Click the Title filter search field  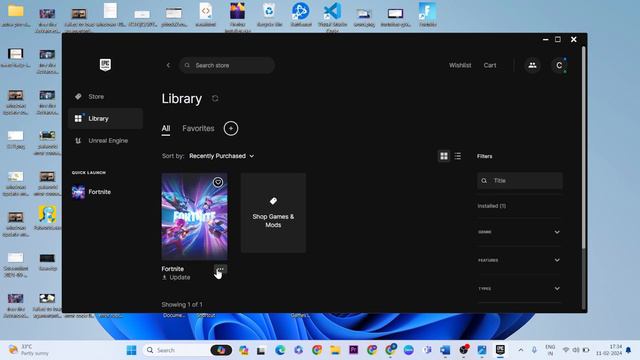pyautogui.click(x=520, y=180)
